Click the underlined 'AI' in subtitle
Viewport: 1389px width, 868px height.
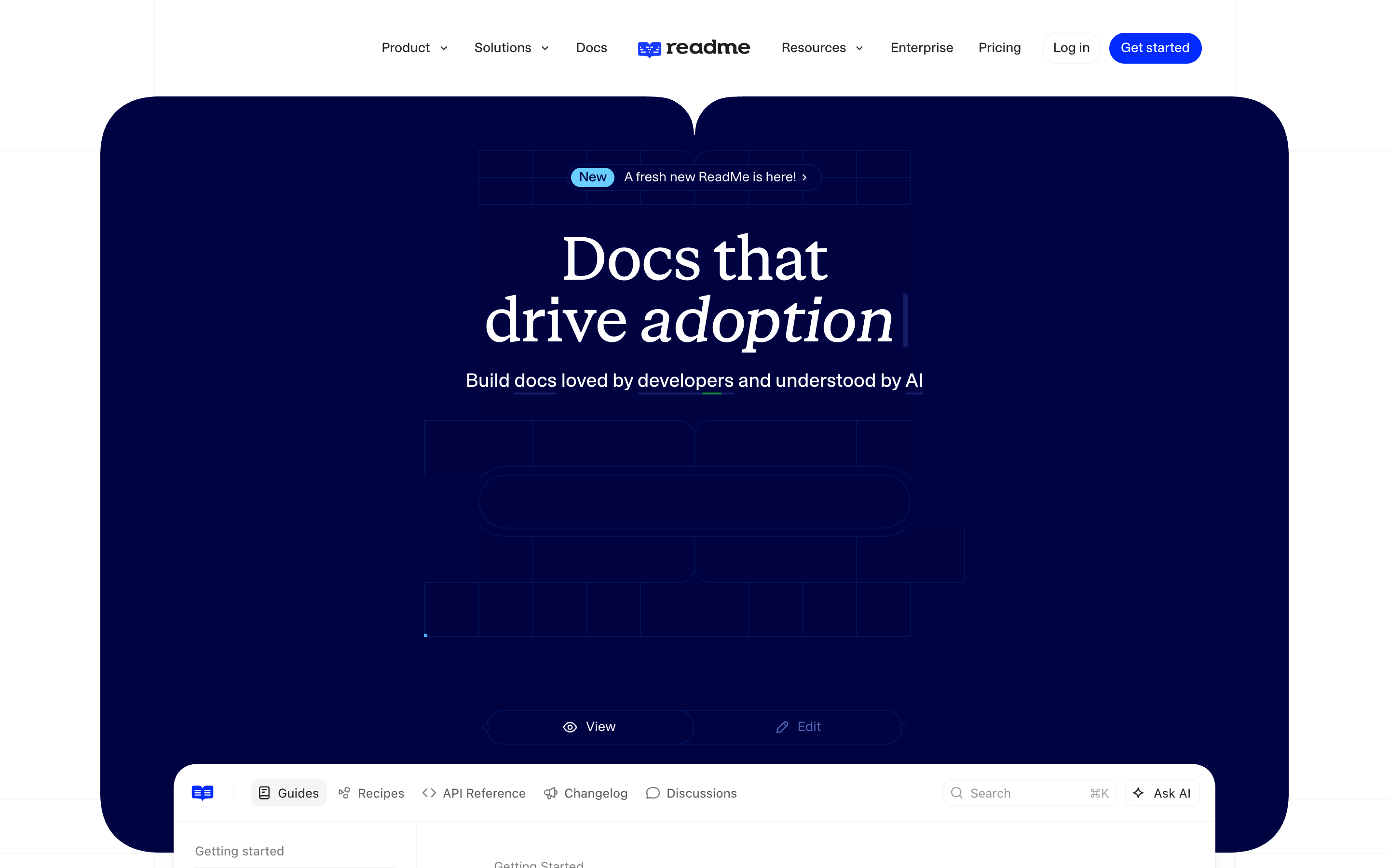click(914, 380)
